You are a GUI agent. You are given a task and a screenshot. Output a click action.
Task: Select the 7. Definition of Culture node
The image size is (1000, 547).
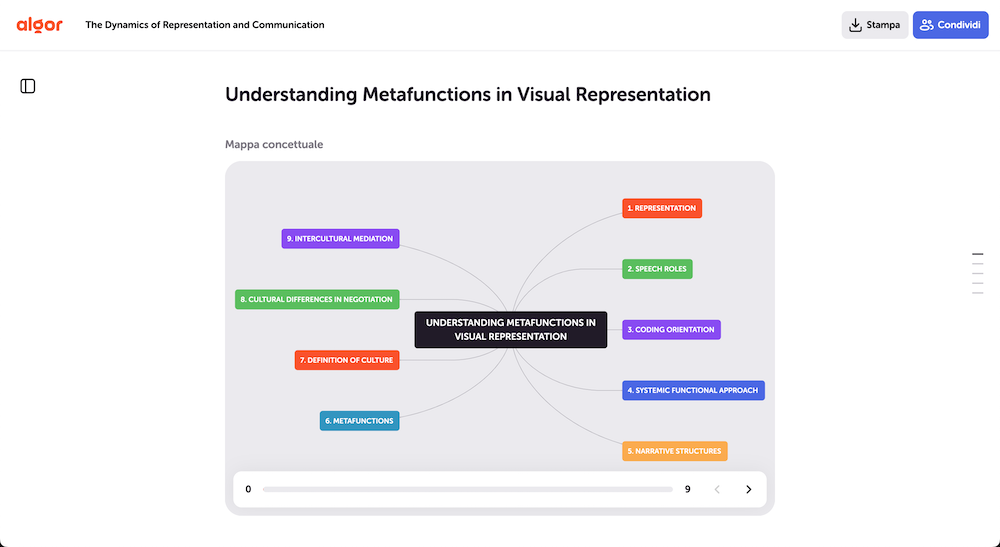tap(347, 360)
